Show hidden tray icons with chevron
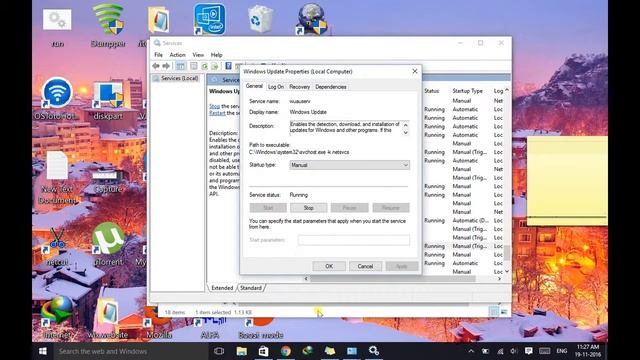Screen dimensions: 640x360 point(471,351)
